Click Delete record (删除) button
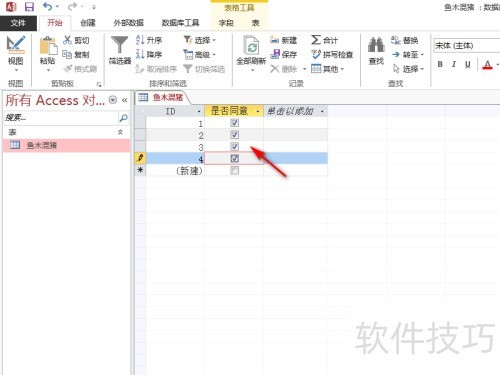The height and width of the screenshot is (375, 500). [x=283, y=69]
